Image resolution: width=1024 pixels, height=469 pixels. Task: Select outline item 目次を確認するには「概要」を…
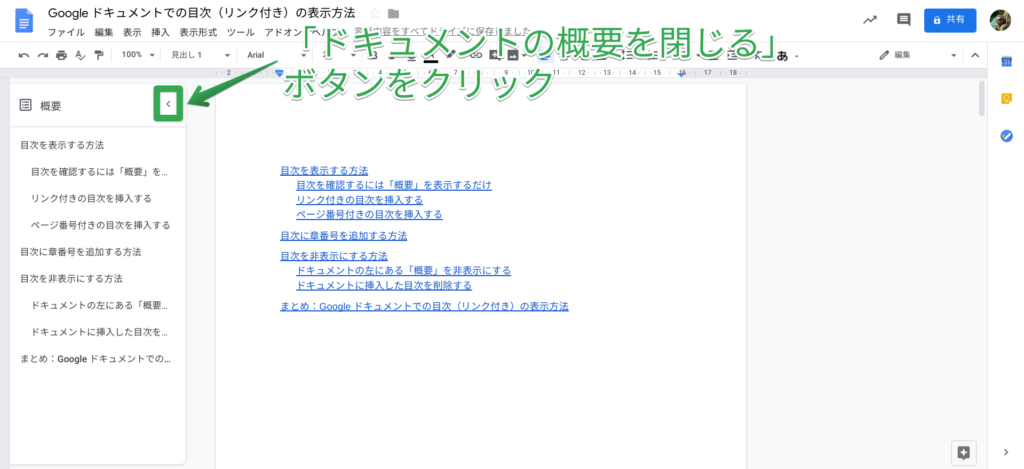99,172
